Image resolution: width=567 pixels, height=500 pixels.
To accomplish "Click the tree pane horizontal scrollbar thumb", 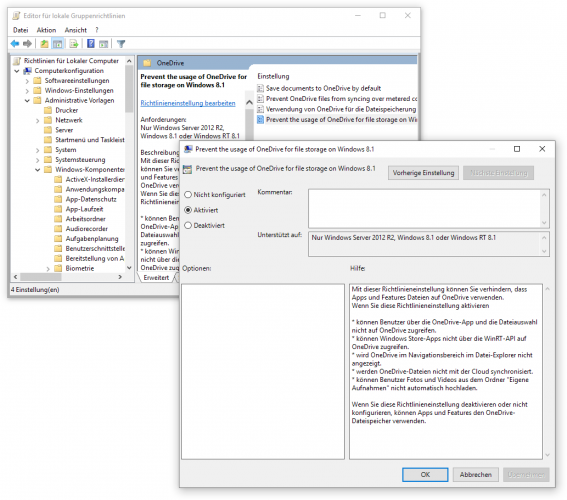I will 41,277.
